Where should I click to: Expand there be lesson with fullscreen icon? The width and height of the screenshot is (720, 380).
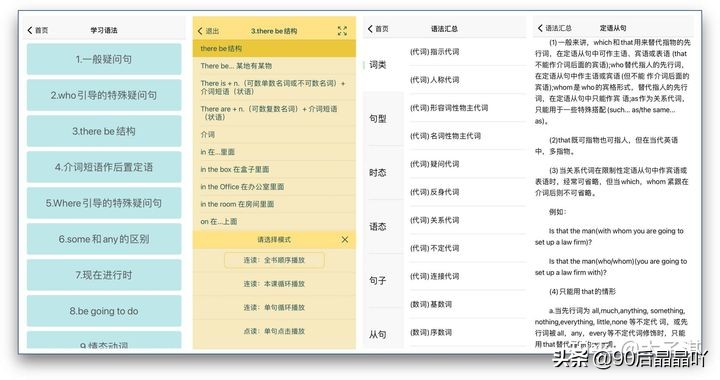342,31
